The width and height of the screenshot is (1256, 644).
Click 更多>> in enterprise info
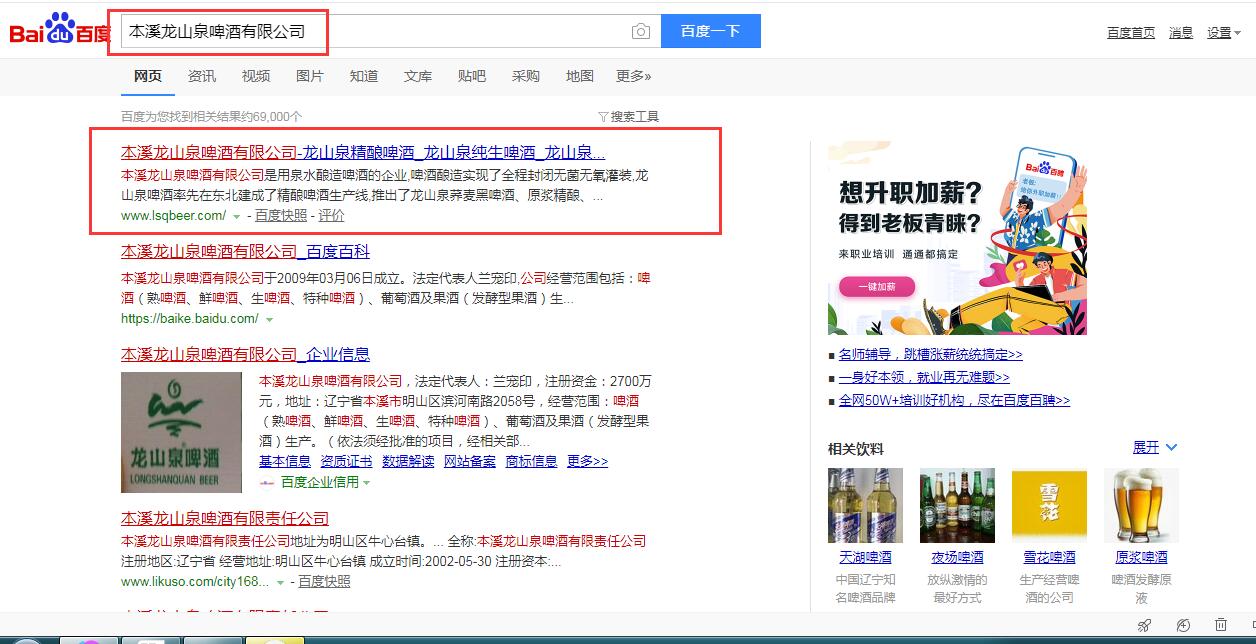click(587, 461)
